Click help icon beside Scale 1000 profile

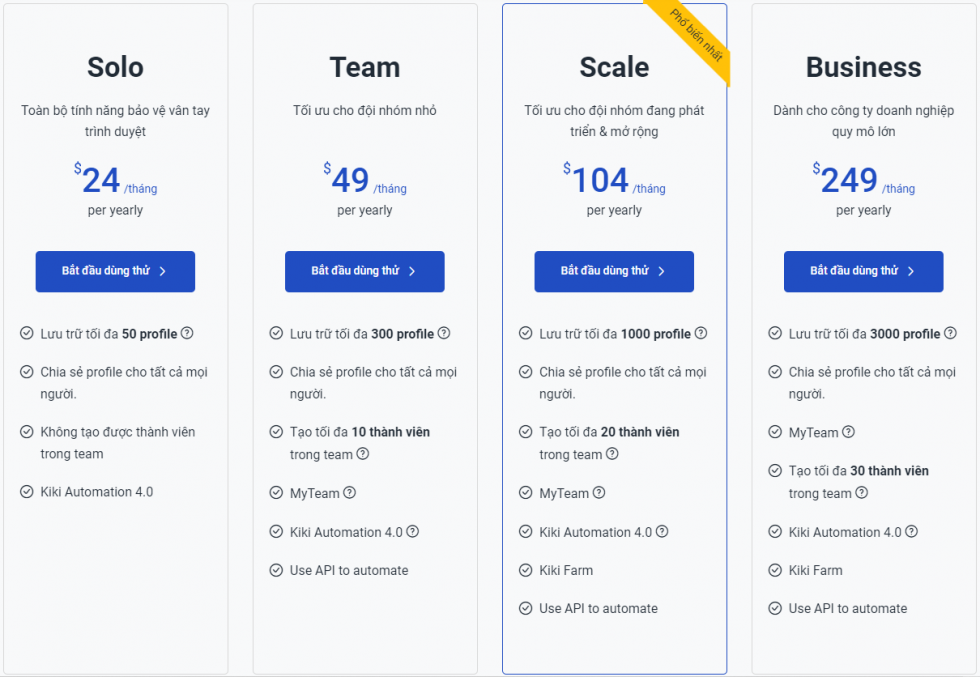[x=701, y=333]
